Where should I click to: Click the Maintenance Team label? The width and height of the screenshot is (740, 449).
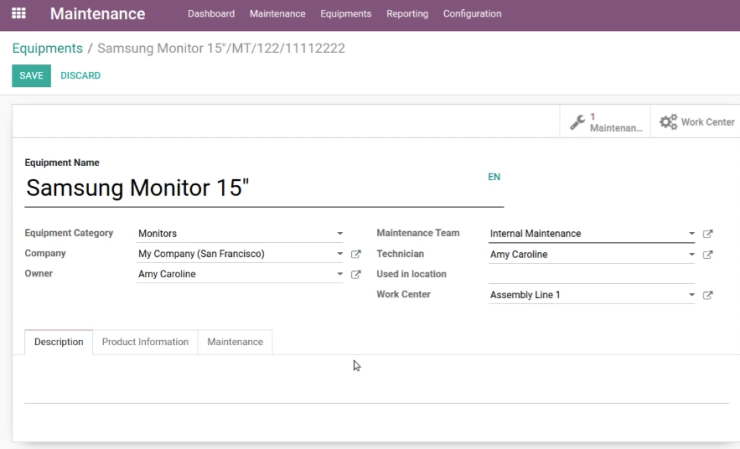(x=418, y=233)
